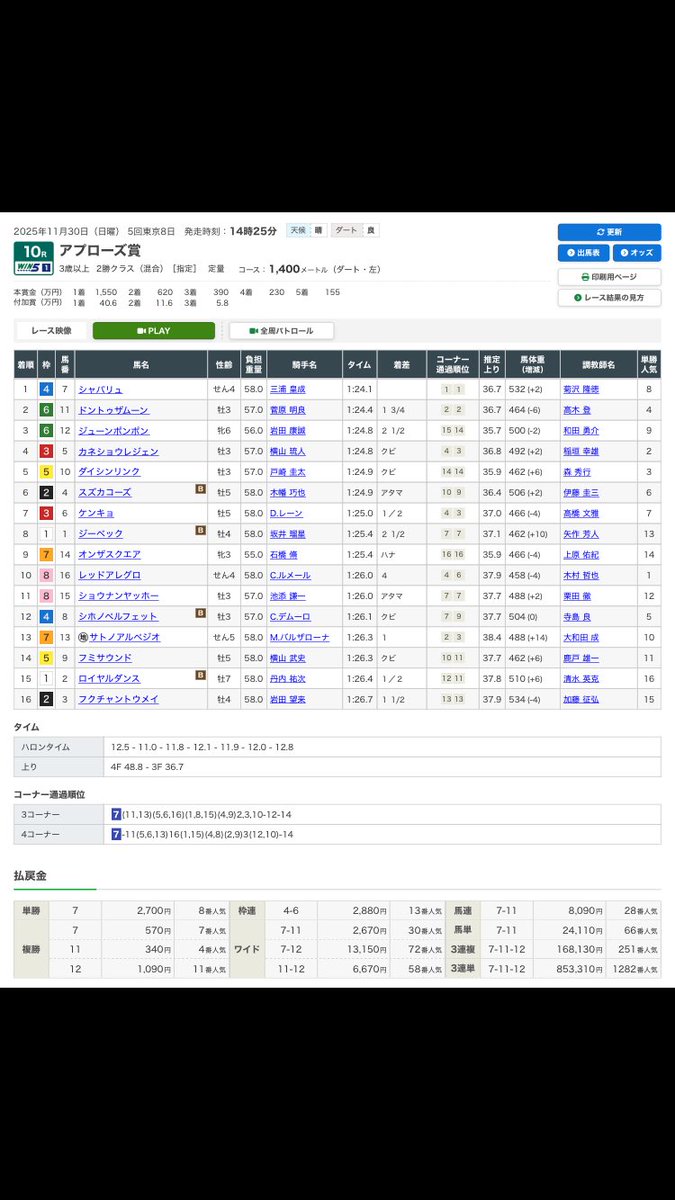Click the 更新 refresh button
675x1200 pixels.
pyautogui.click(x=609, y=232)
